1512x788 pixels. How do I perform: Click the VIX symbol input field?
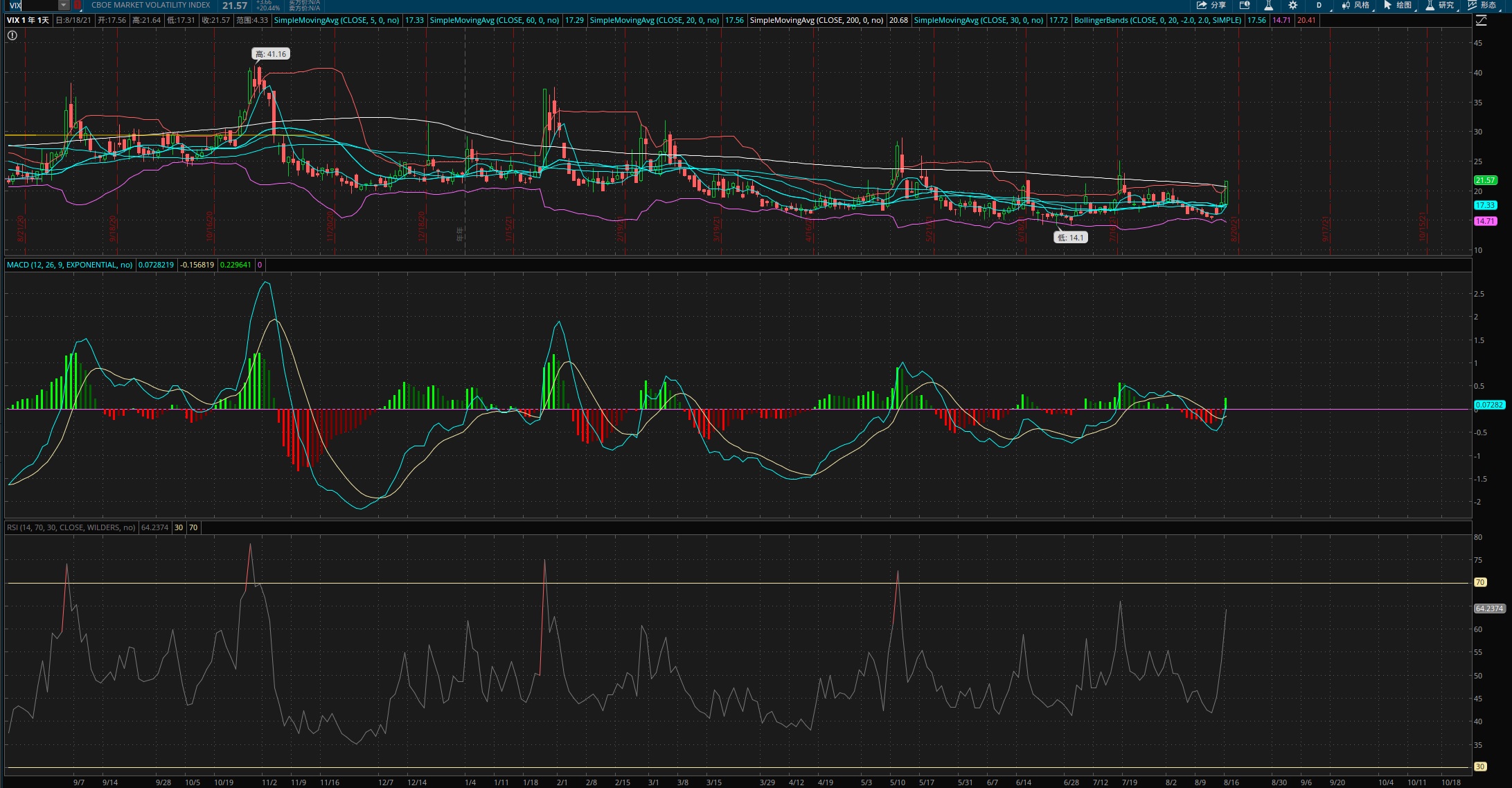tap(32, 5)
